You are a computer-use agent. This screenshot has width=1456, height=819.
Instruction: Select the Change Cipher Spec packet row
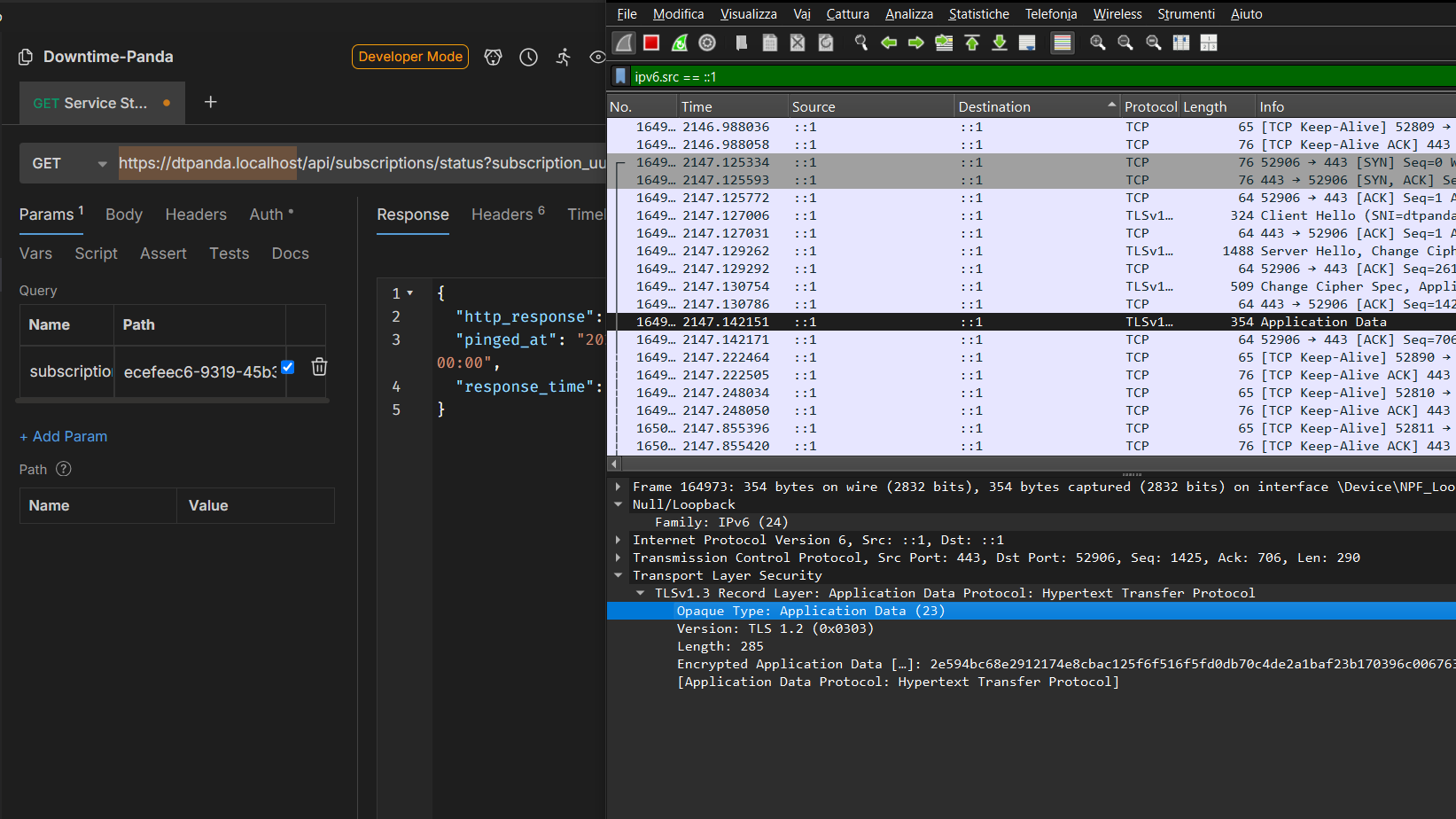(x=1032, y=286)
